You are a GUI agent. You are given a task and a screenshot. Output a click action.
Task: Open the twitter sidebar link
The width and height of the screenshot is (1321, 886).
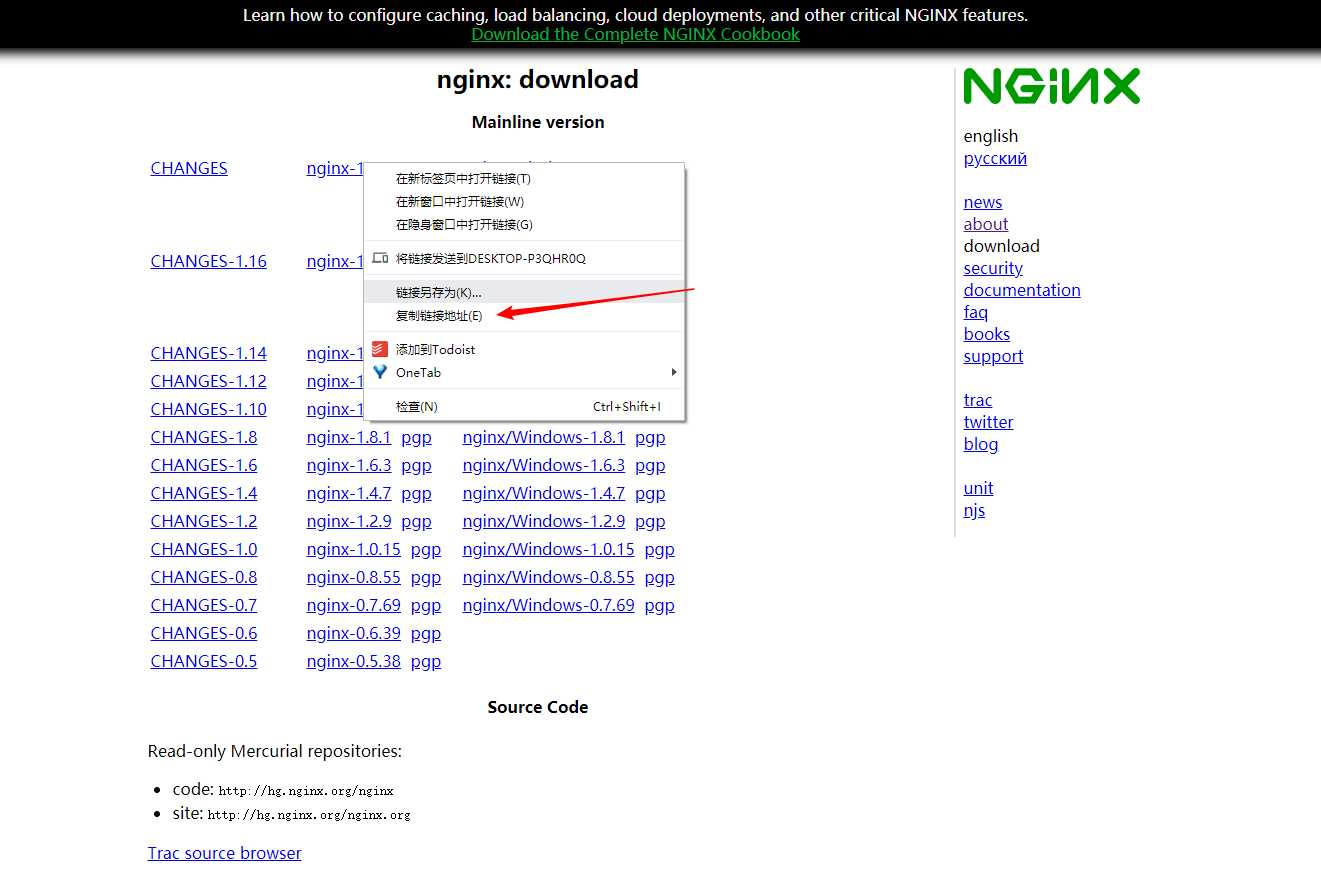(x=988, y=422)
